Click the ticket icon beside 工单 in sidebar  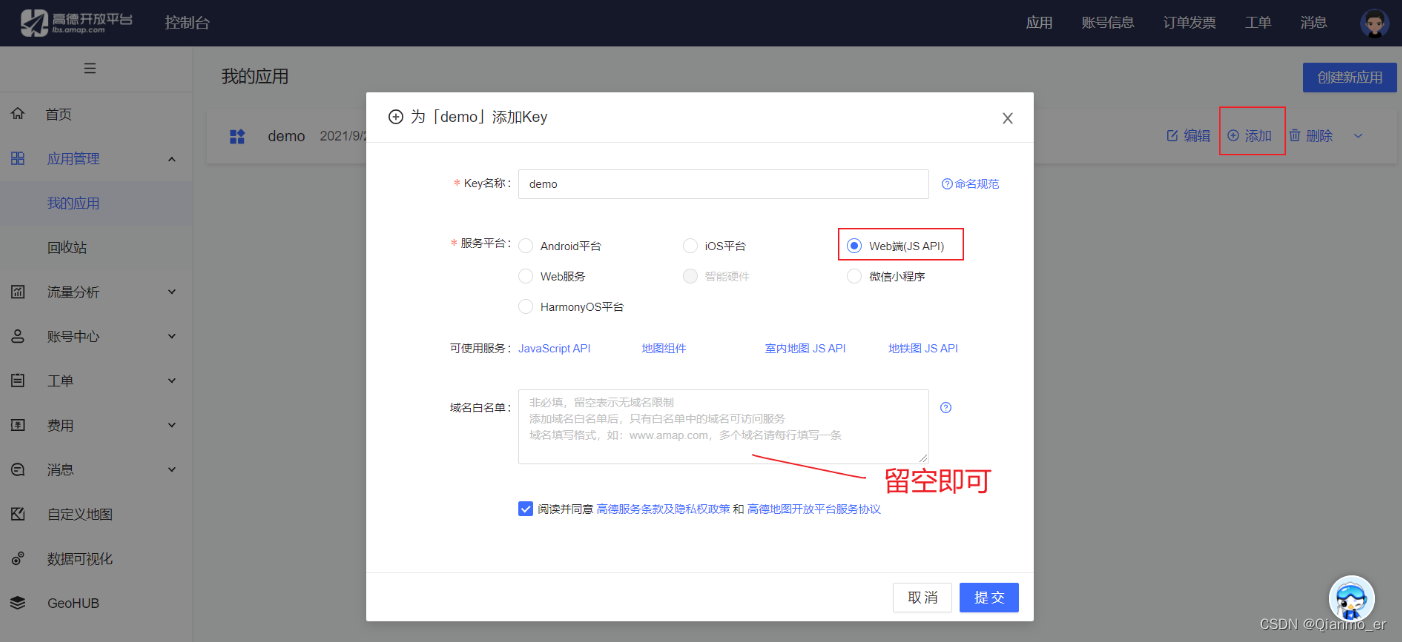tap(17, 380)
